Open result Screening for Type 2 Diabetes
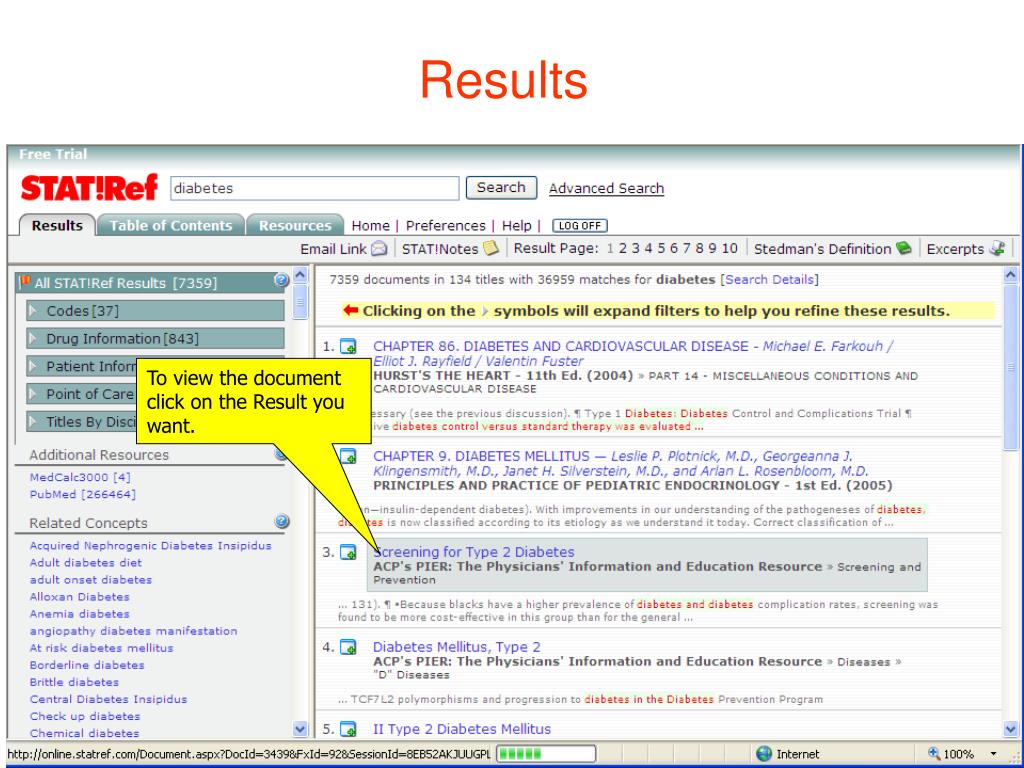The image size is (1024, 768). pos(473,552)
